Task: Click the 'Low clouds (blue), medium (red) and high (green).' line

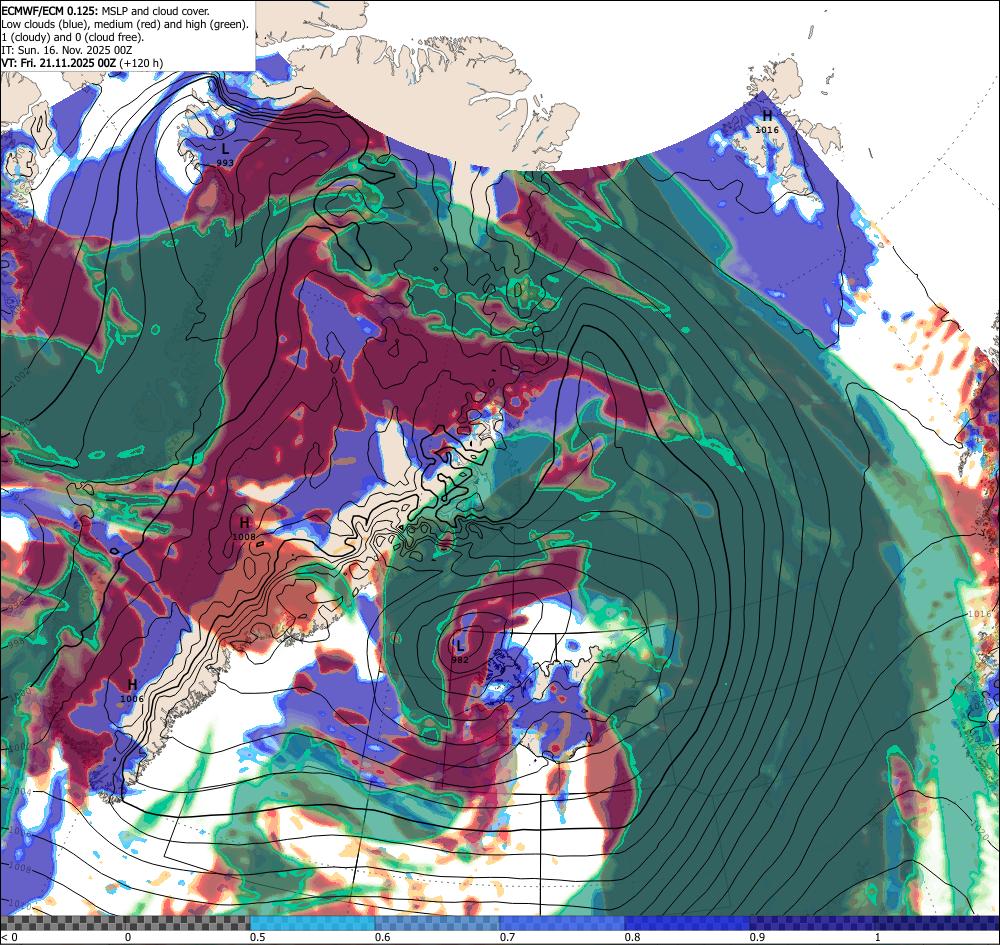Action: [x=125, y=24]
